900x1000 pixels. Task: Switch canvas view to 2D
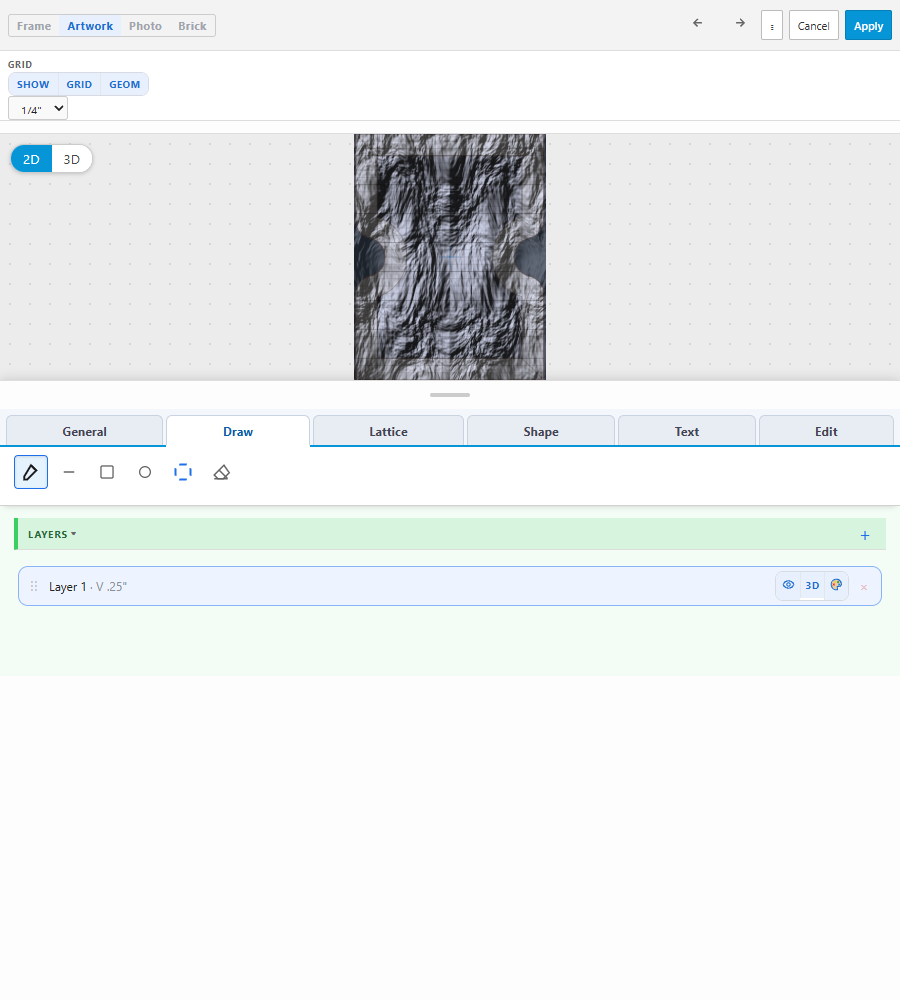pyautogui.click(x=31, y=159)
